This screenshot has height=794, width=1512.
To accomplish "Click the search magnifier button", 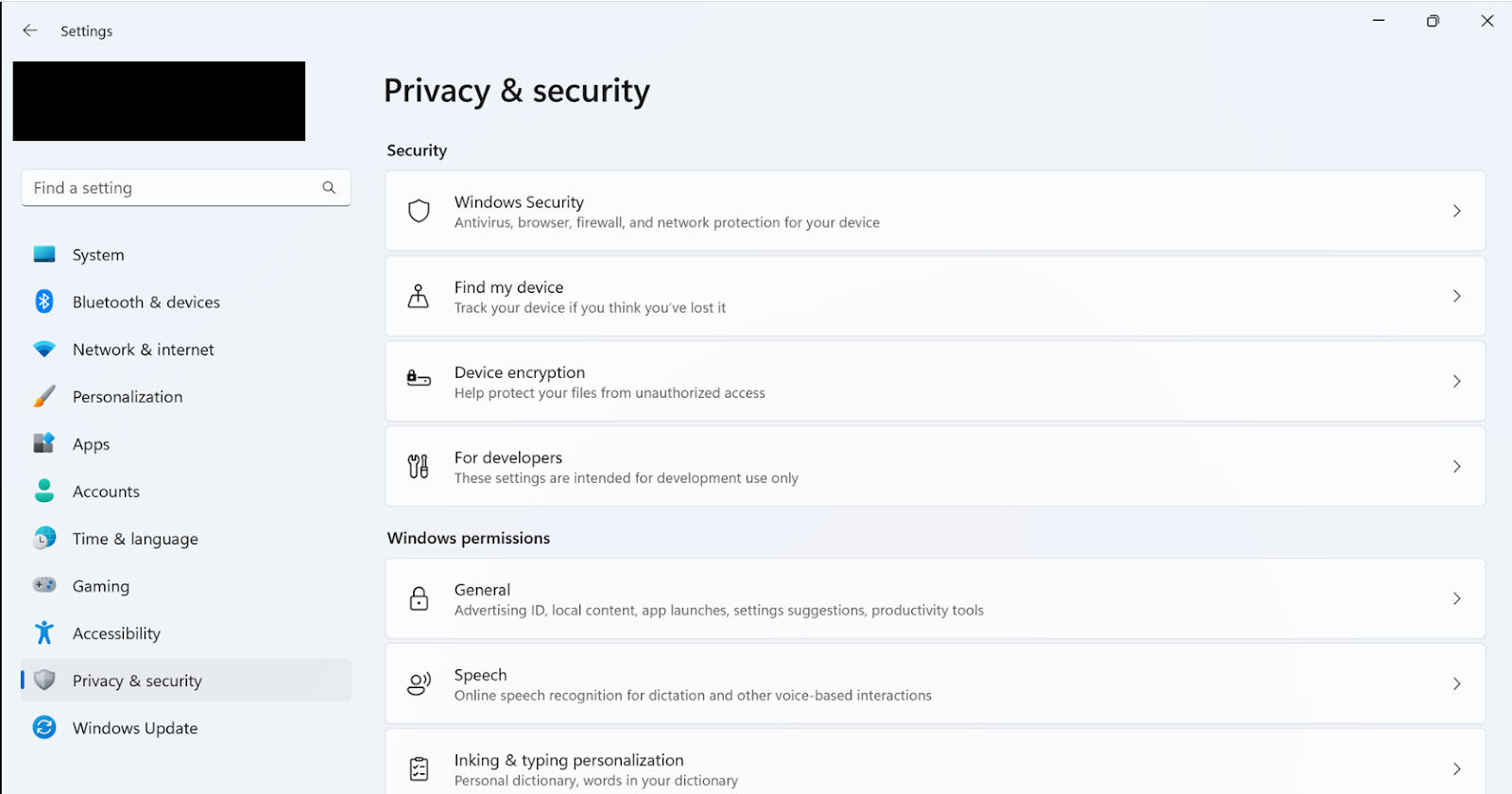I will point(329,187).
